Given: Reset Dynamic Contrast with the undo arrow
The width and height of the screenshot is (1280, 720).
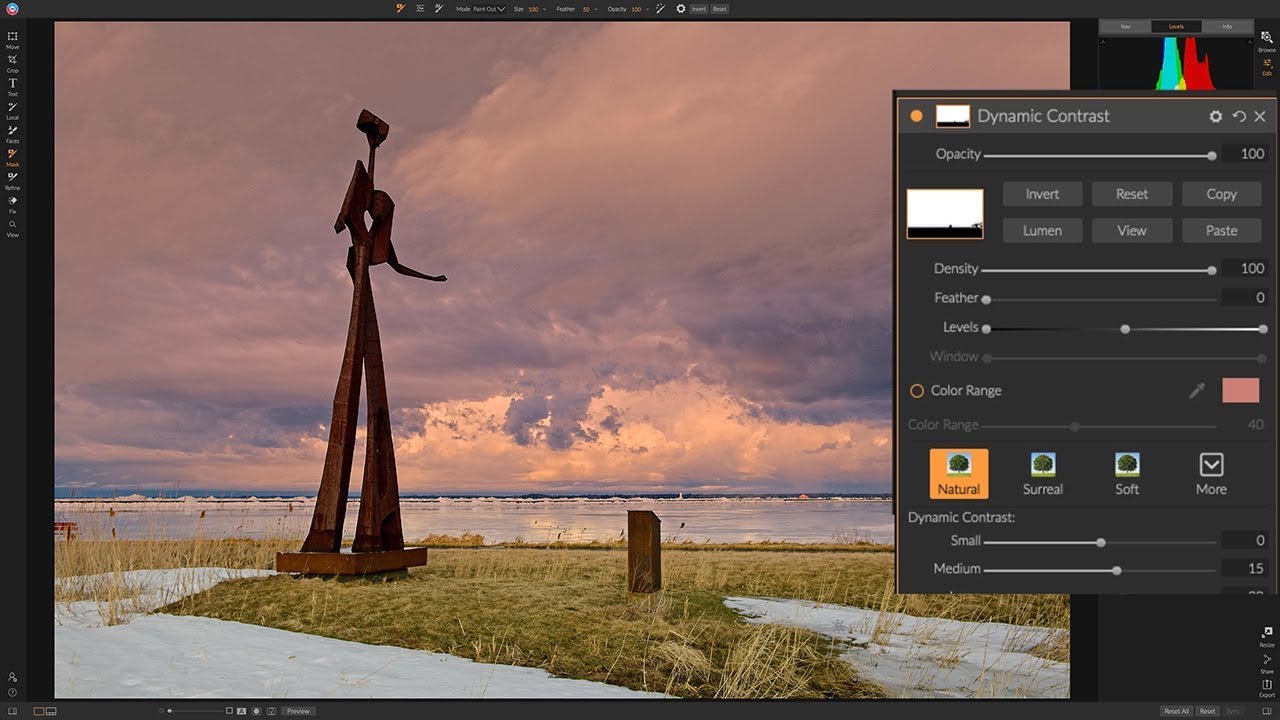Looking at the screenshot, I should tap(1239, 116).
